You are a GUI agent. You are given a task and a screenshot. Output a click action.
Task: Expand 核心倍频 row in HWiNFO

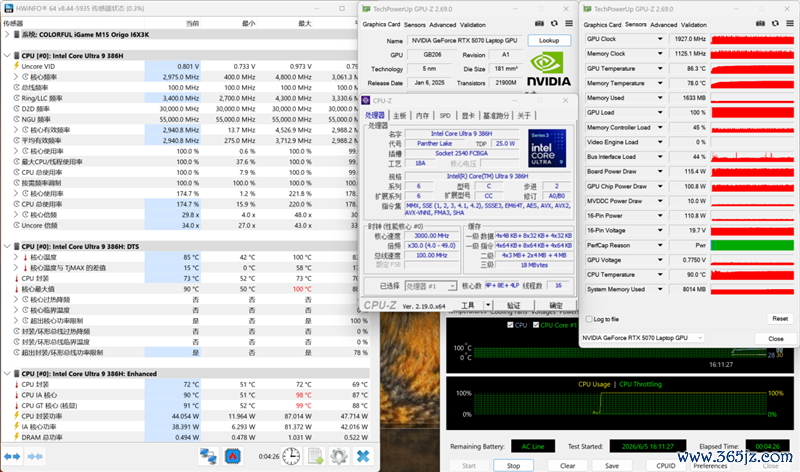16,214
